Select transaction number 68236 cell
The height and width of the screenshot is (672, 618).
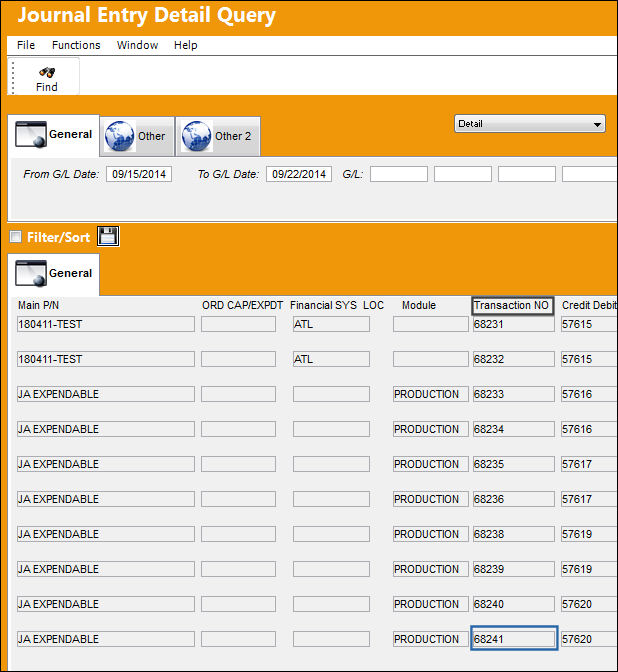(x=513, y=499)
